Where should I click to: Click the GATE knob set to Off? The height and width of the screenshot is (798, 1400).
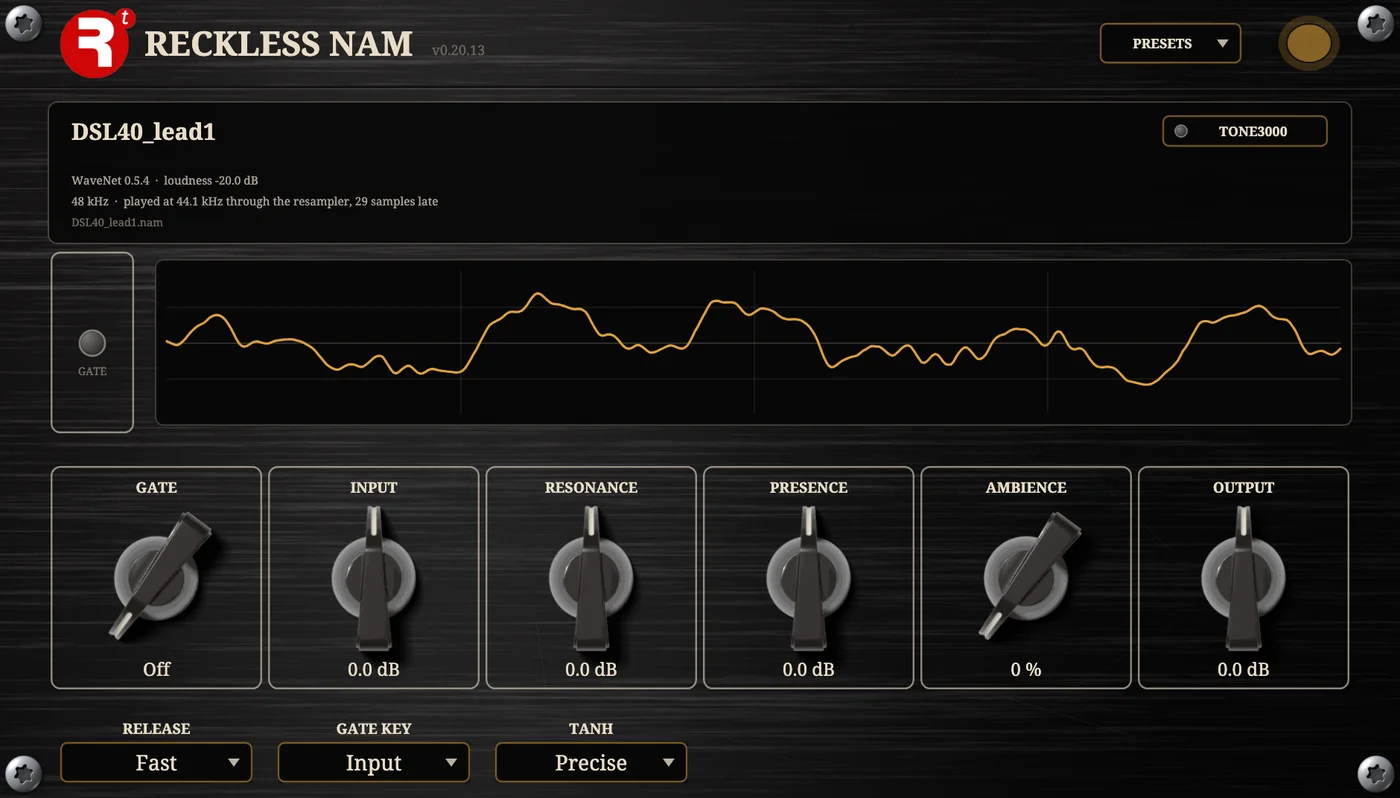pos(156,577)
